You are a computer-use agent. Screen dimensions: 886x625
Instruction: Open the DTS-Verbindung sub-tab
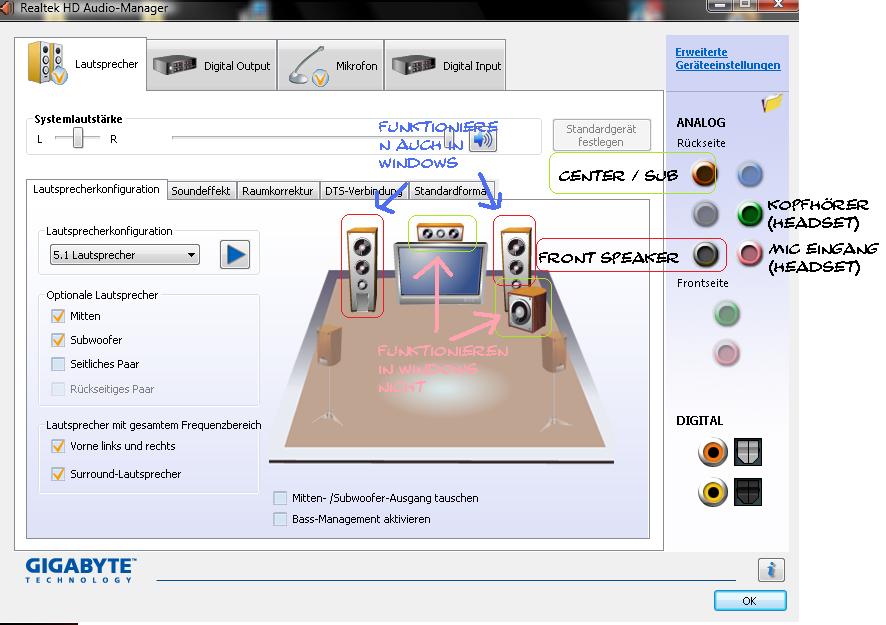point(363,191)
